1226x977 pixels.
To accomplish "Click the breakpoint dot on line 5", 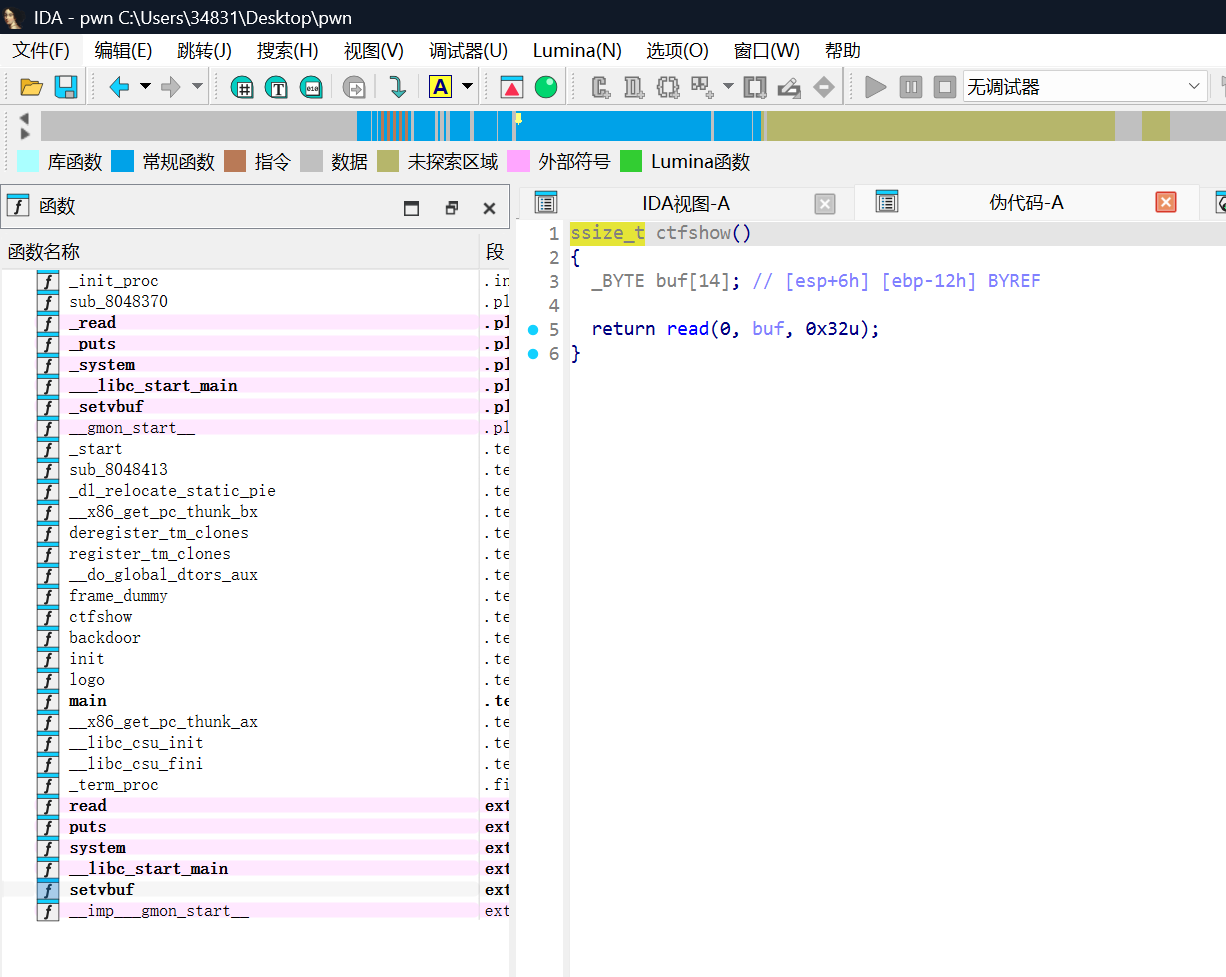I will click(x=532, y=329).
